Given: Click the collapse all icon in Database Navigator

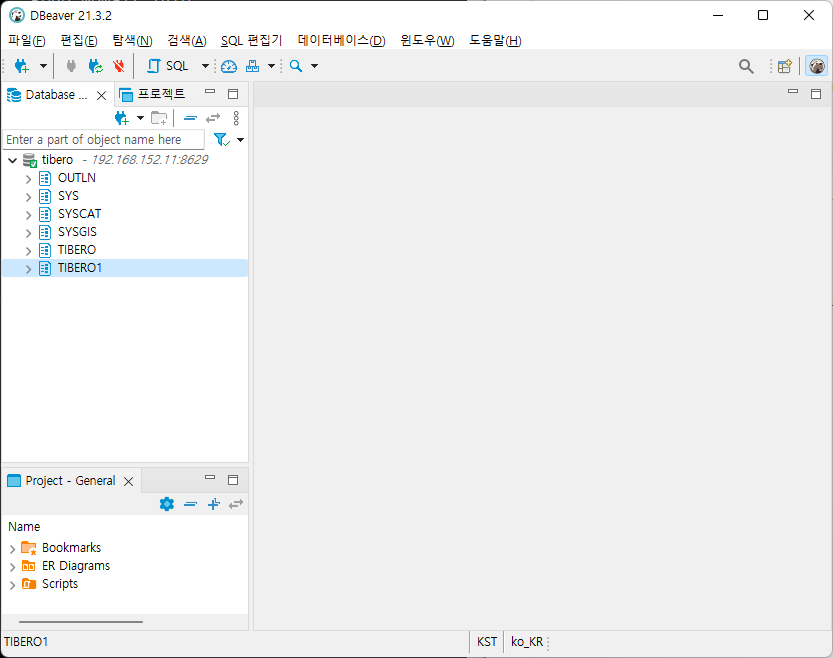Looking at the screenshot, I should tap(190, 118).
